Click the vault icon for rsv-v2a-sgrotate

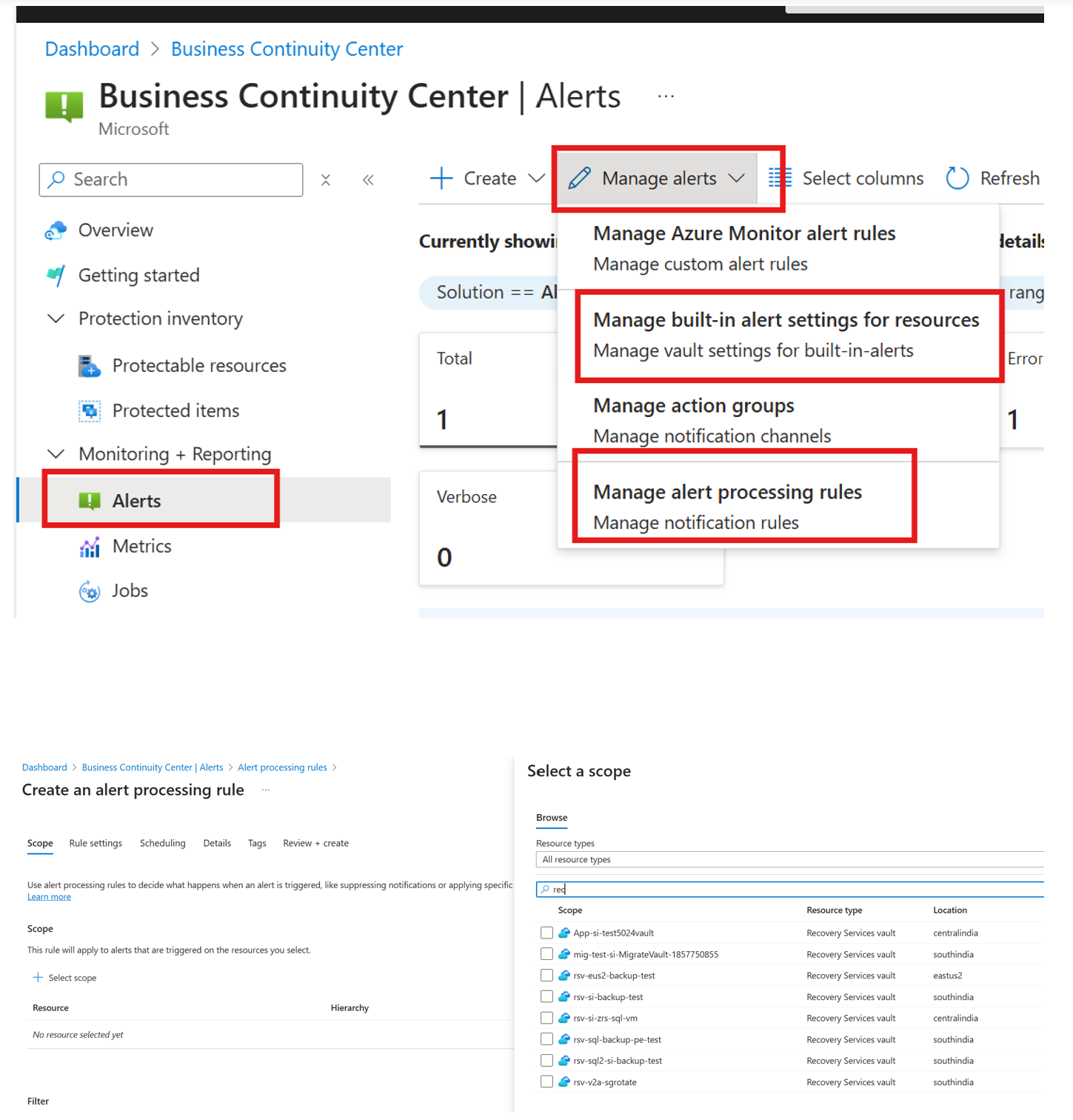pyautogui.click(x=564, y=1082)
